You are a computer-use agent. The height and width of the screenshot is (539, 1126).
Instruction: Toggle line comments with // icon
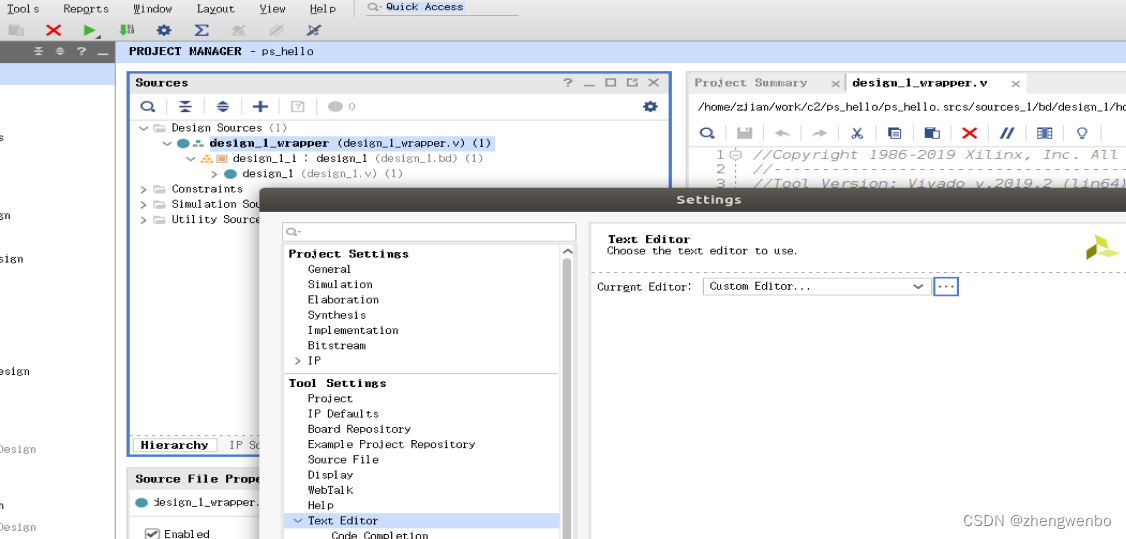coord(1007,133)
